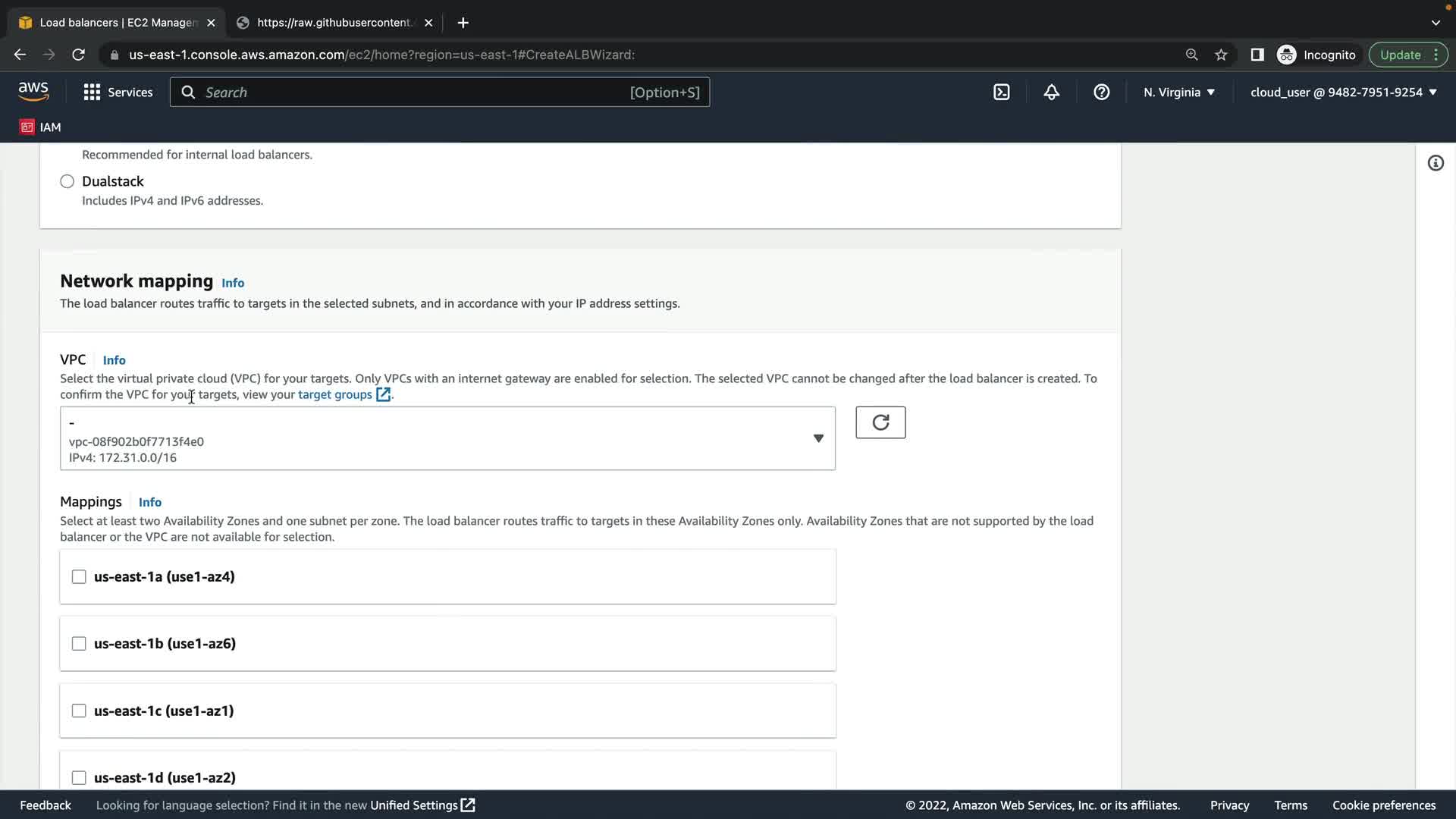Viewport: 1456px width, 819px height.
Task: Open the AWS help question mark
Action: tap(1101, 93)
